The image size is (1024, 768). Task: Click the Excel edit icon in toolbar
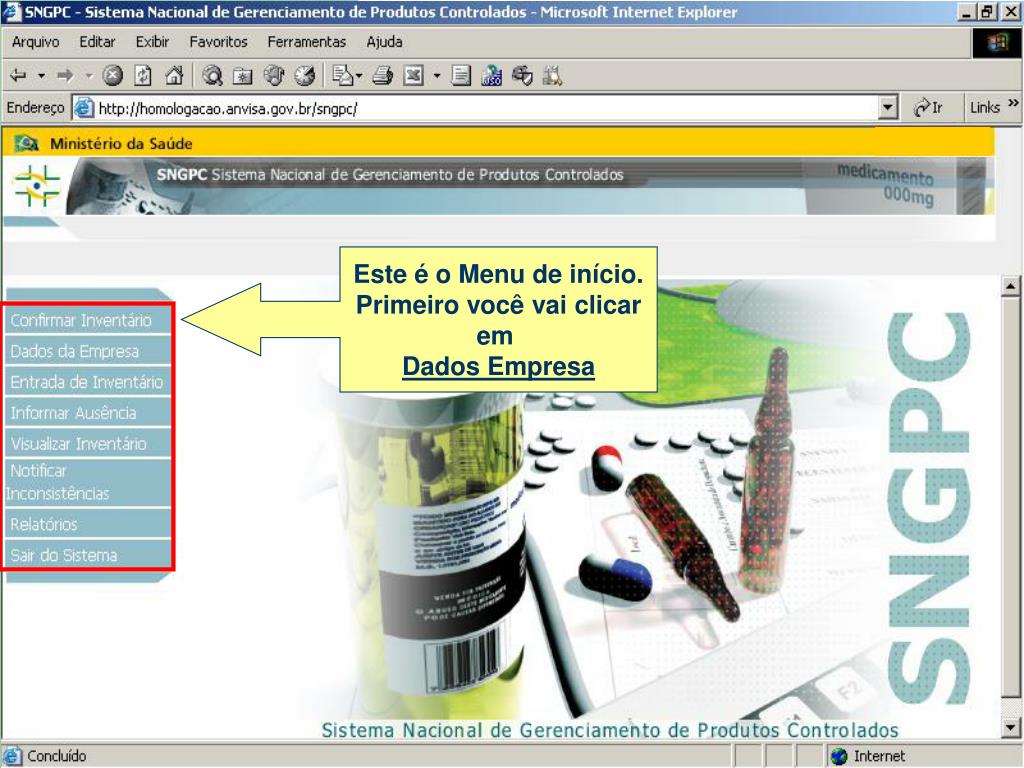413,76
